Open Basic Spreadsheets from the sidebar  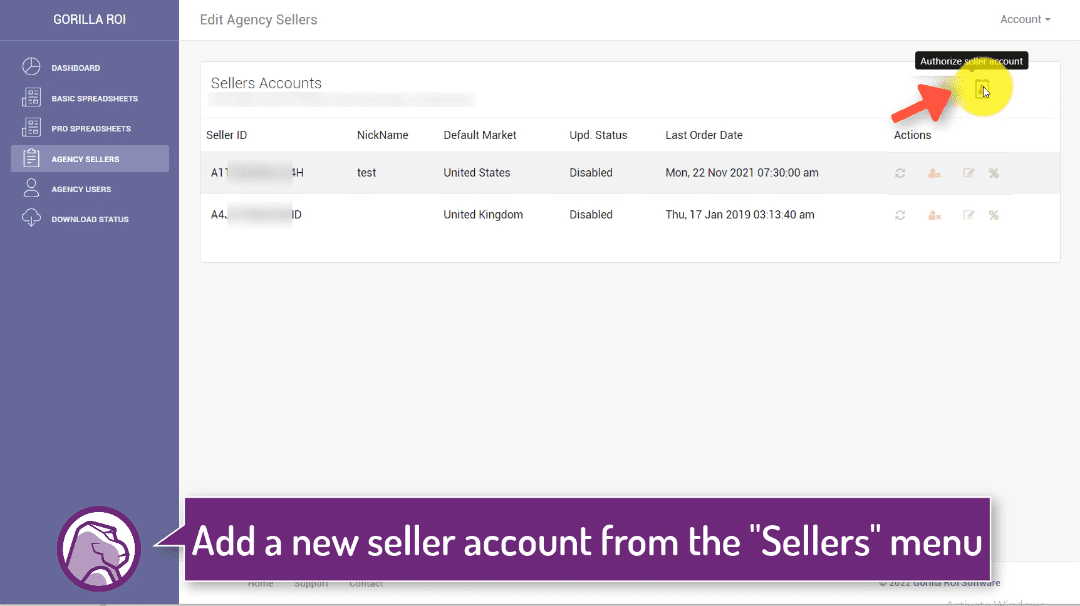[94, 99]
